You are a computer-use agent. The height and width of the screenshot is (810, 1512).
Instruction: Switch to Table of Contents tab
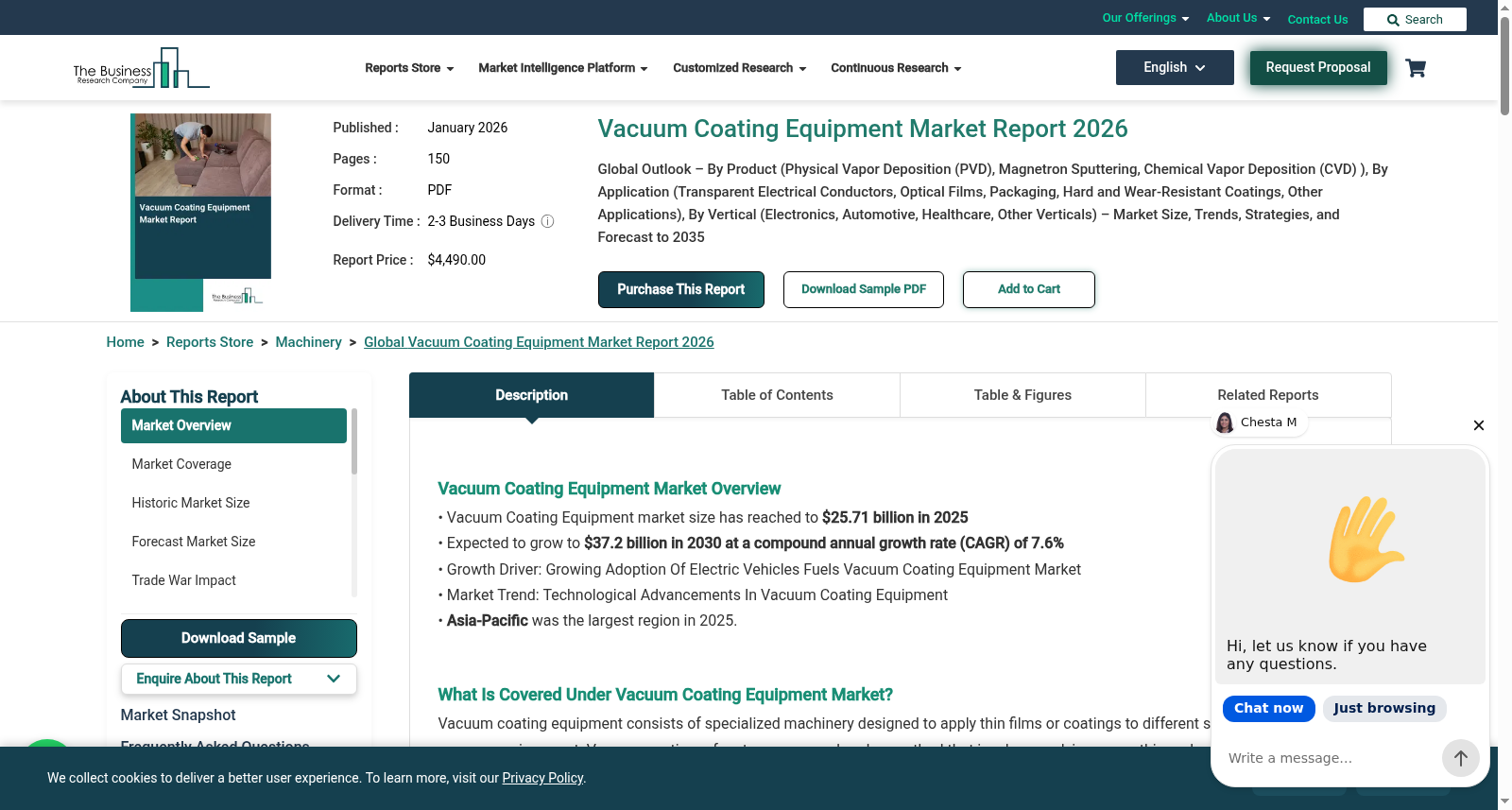pyautogui.click(x=777, y=395)
